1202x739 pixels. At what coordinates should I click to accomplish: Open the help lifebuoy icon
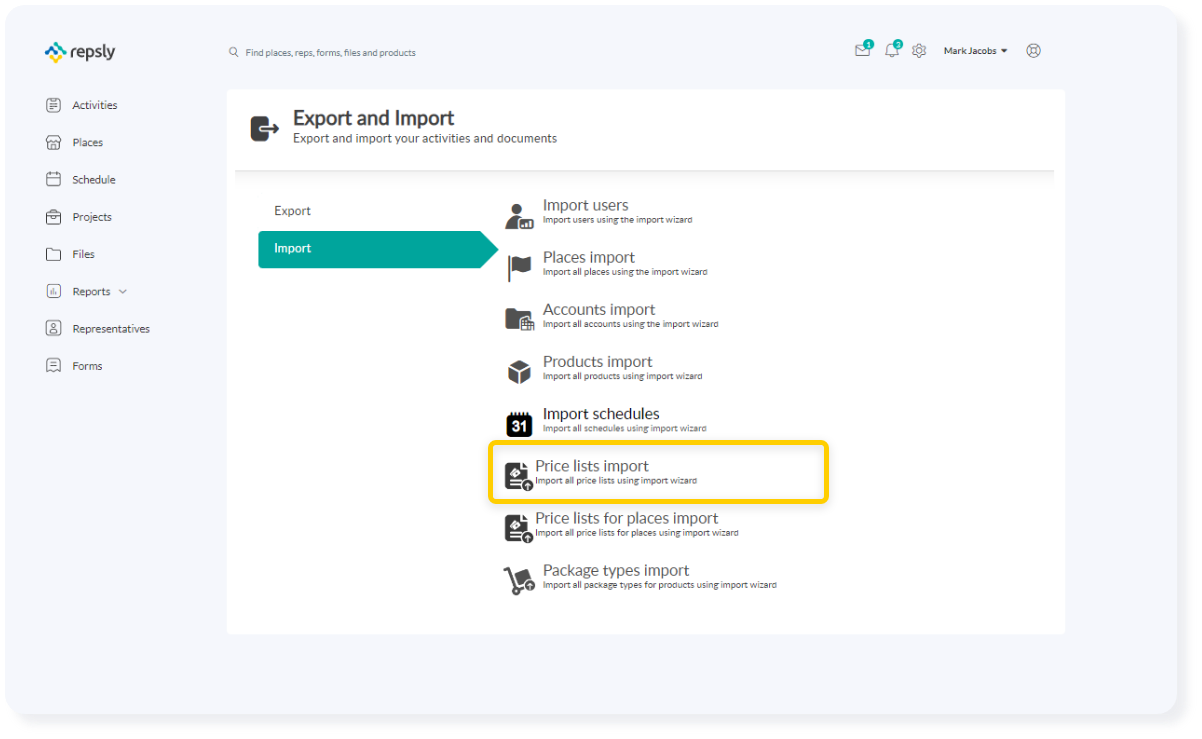pyautogui.click(x=1033, y=51)
